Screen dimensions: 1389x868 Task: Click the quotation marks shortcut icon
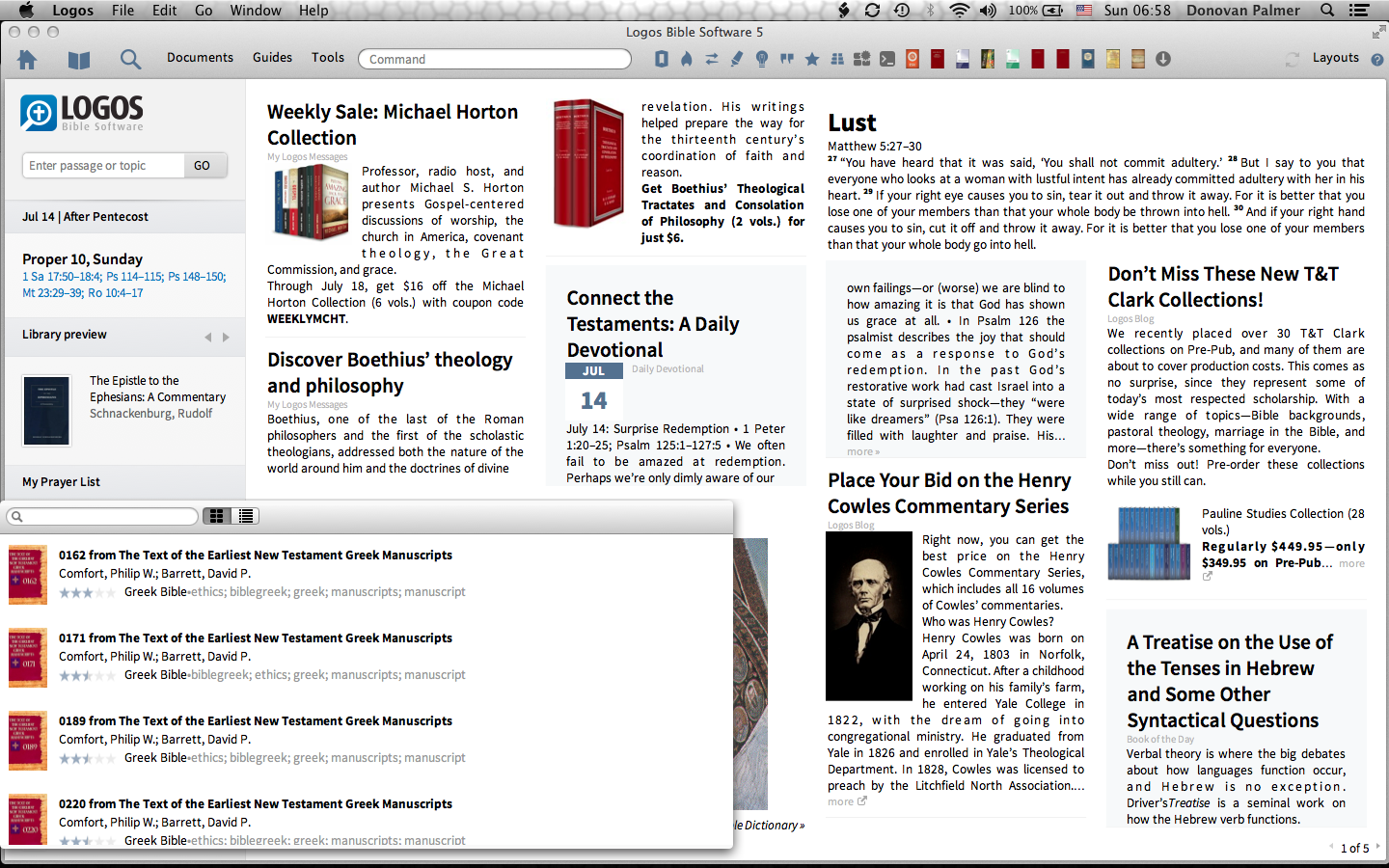(787, 59)
